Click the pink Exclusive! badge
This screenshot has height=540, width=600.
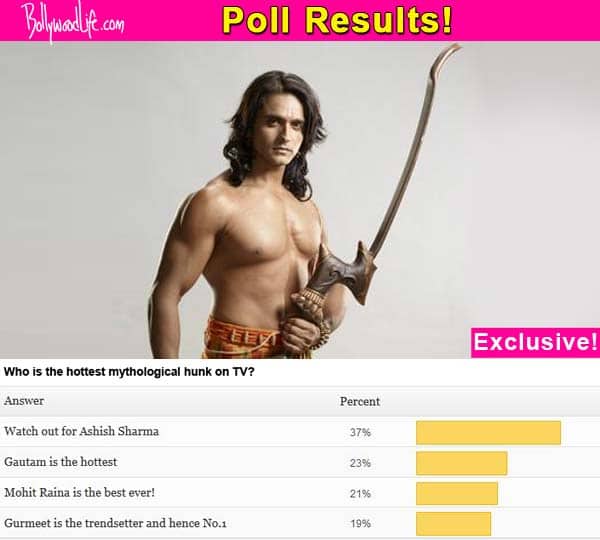click(x=535, y=342)
